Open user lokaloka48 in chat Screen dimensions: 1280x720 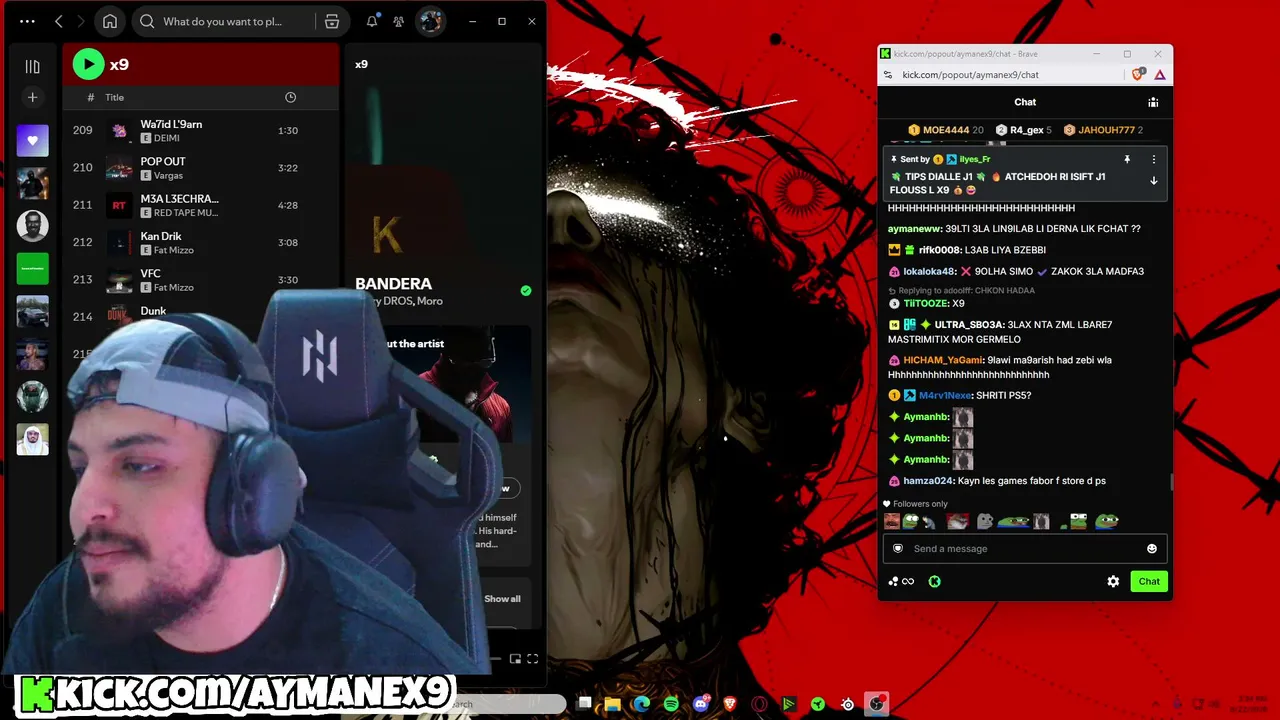(929, 271)
